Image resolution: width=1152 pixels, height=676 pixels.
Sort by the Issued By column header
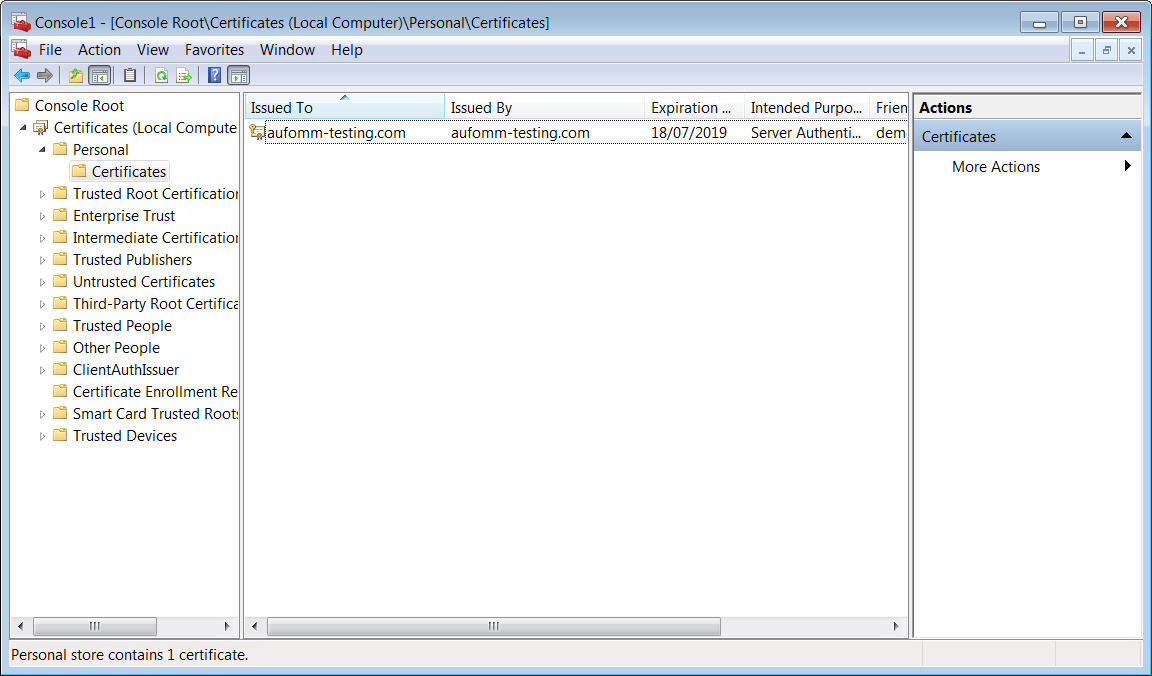(x=543, y=108)
